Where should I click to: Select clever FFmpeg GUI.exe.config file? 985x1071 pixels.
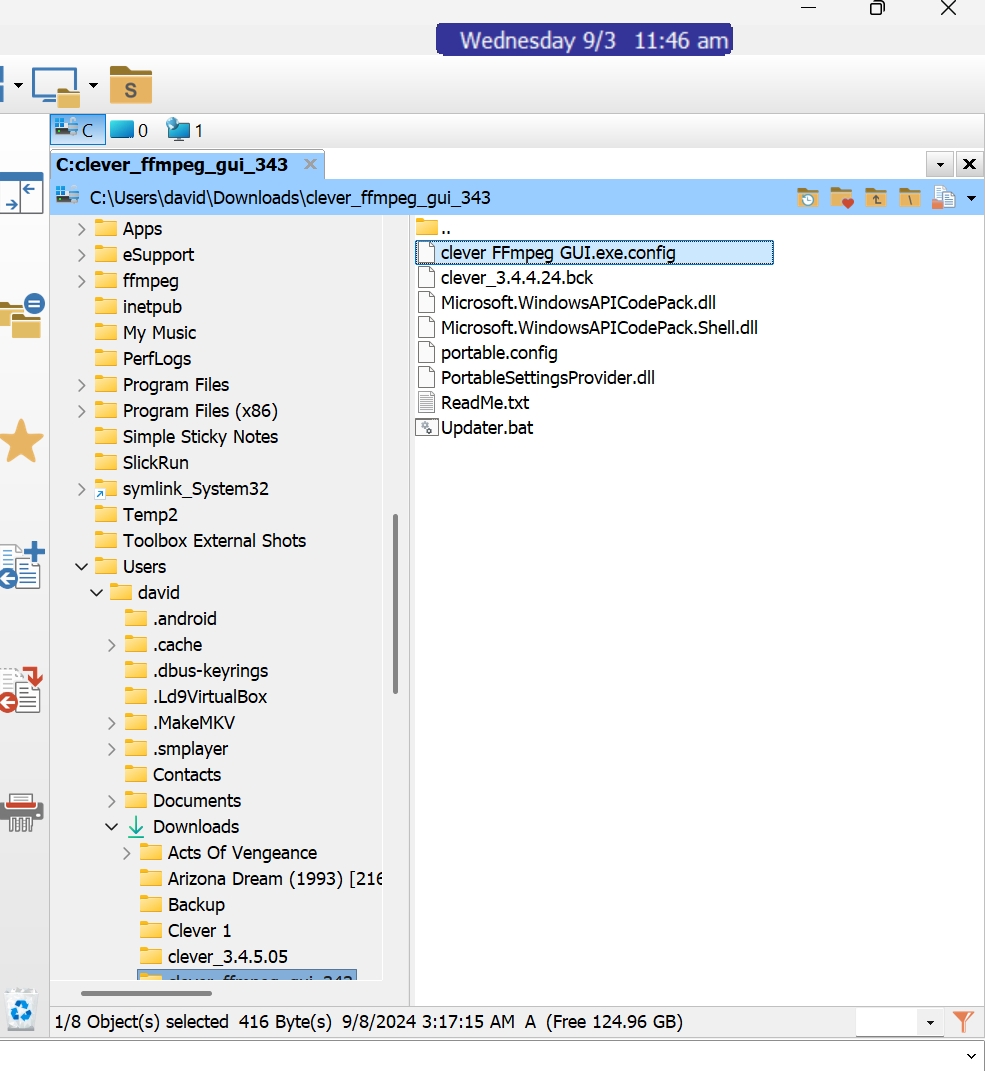pos(594,253)
